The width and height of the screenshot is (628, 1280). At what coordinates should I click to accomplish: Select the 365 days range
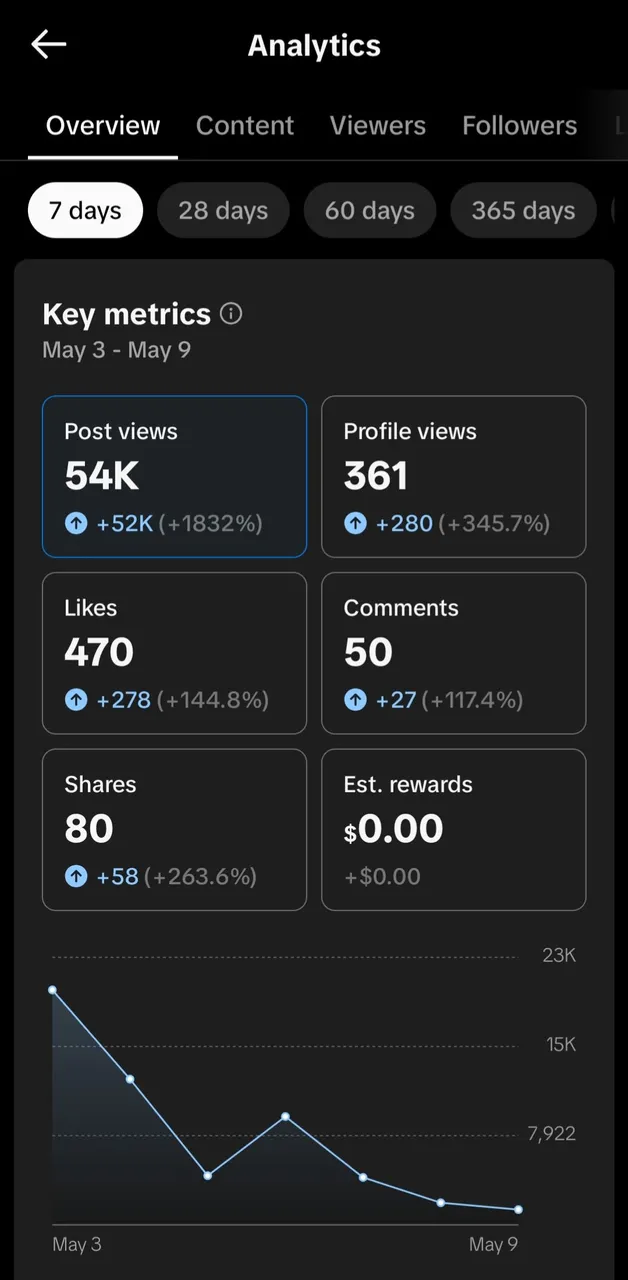pyautogui.click(x=523, y=211)
